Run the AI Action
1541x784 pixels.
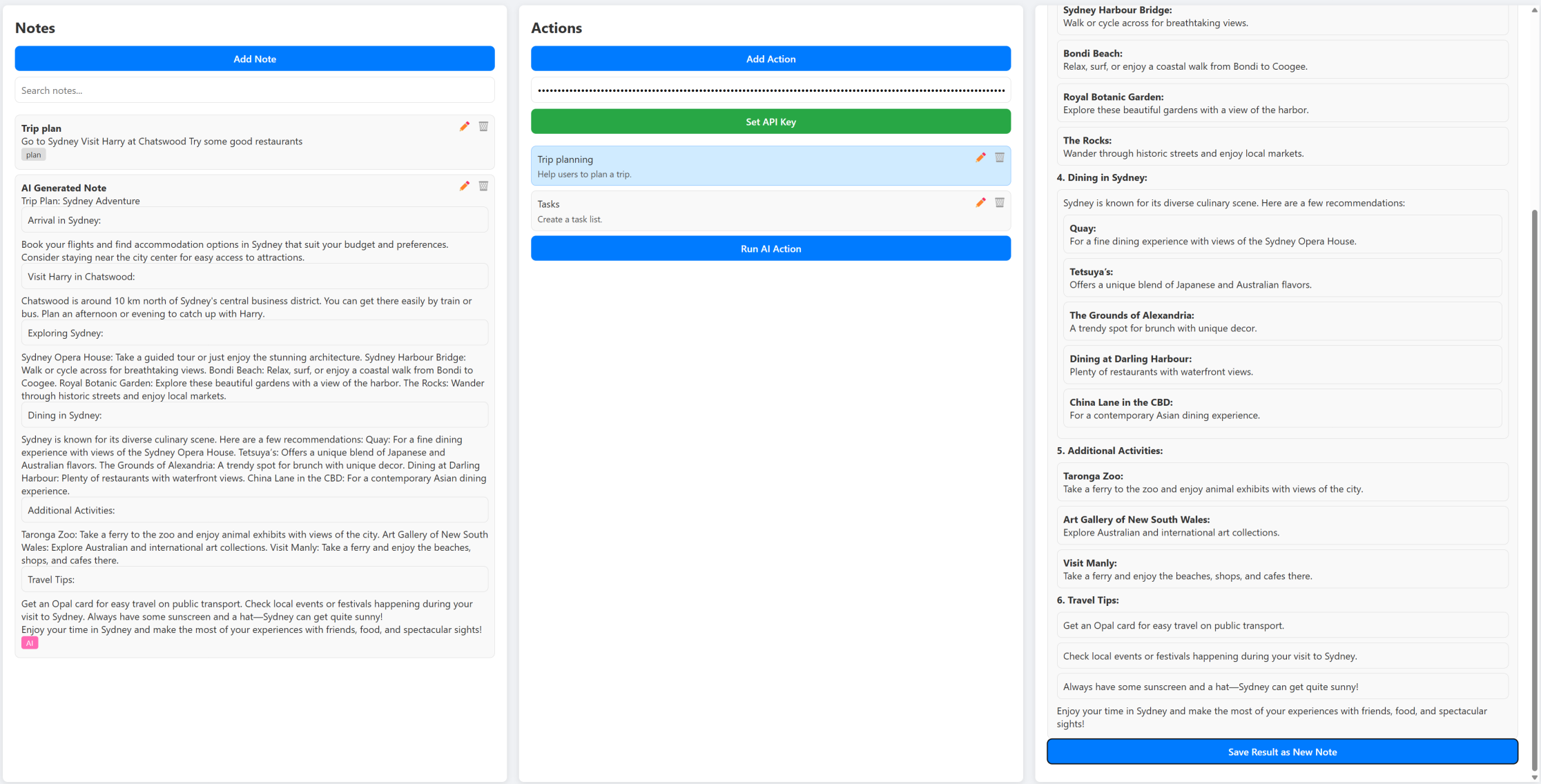click(770, 248)
